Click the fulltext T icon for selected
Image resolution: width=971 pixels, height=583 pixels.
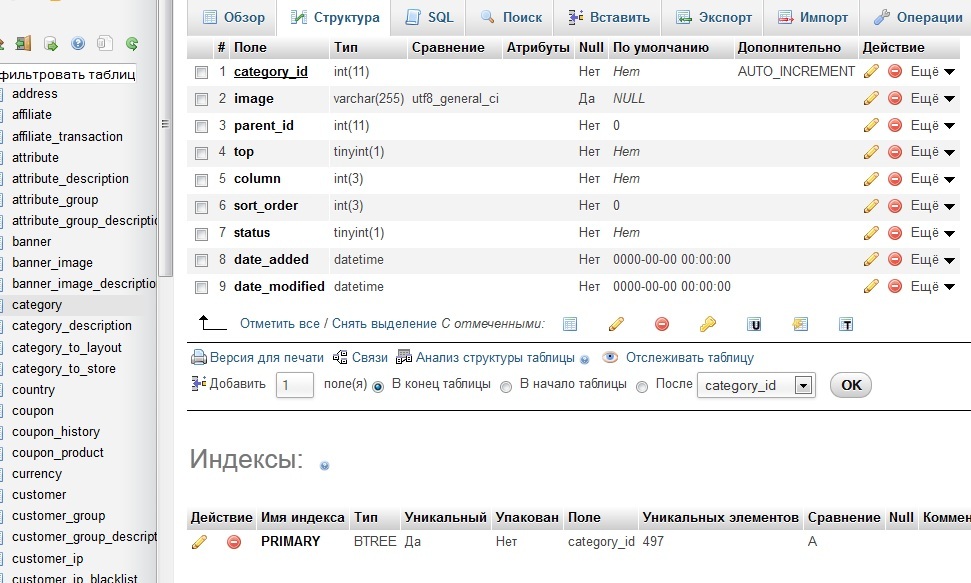846,324
